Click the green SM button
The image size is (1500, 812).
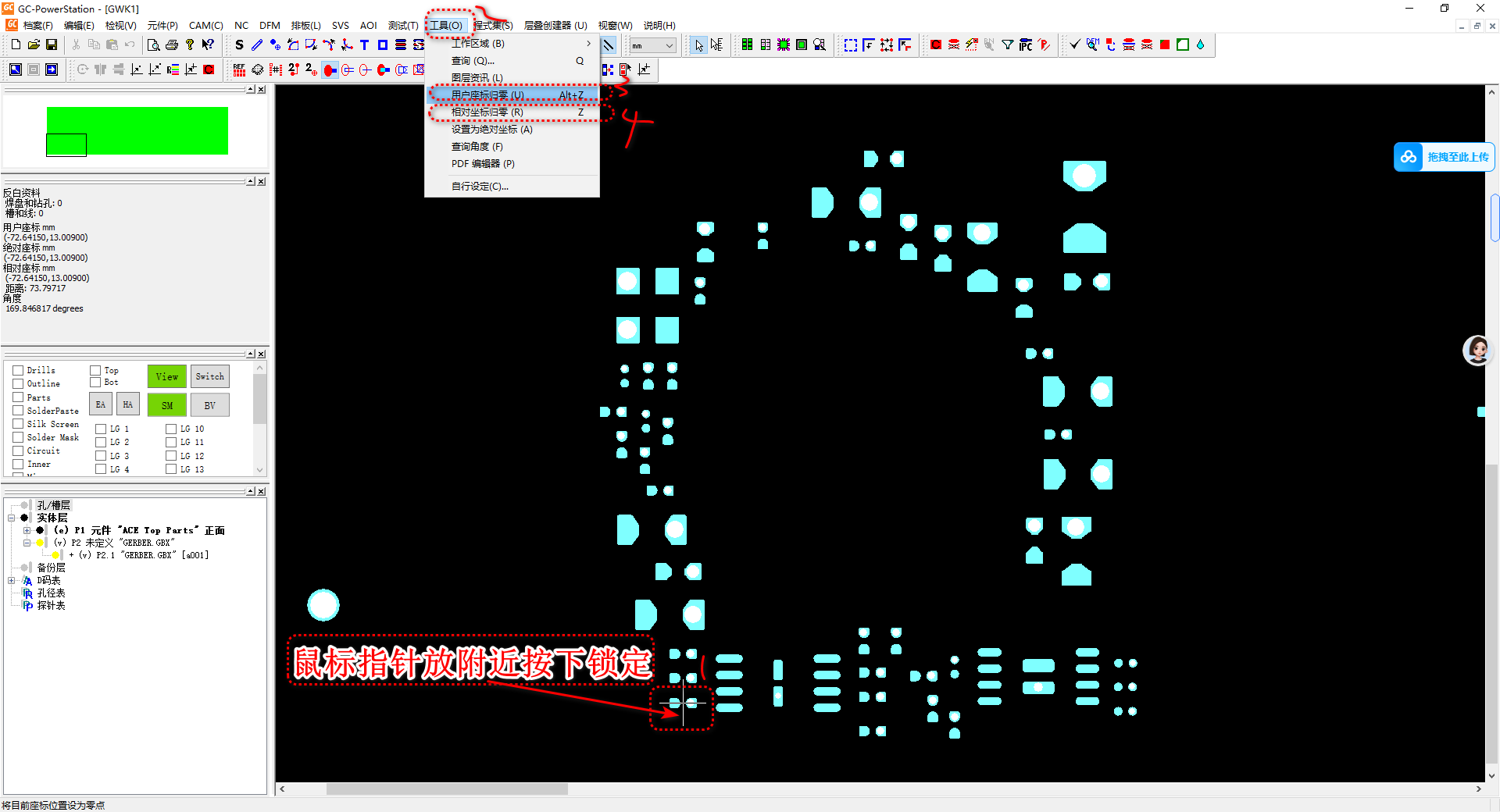[167, 405]
